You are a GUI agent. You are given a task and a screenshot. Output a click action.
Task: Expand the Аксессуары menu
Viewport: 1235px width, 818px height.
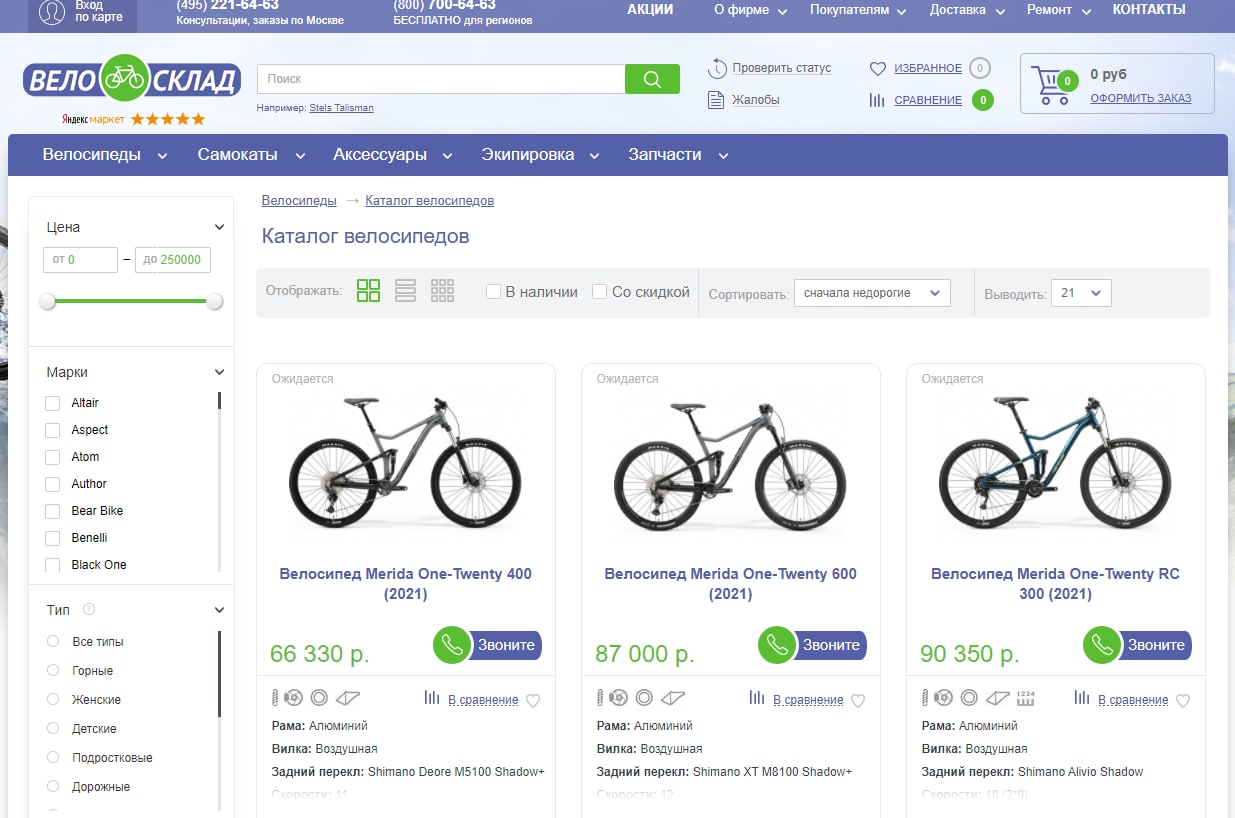click(393, 155)
